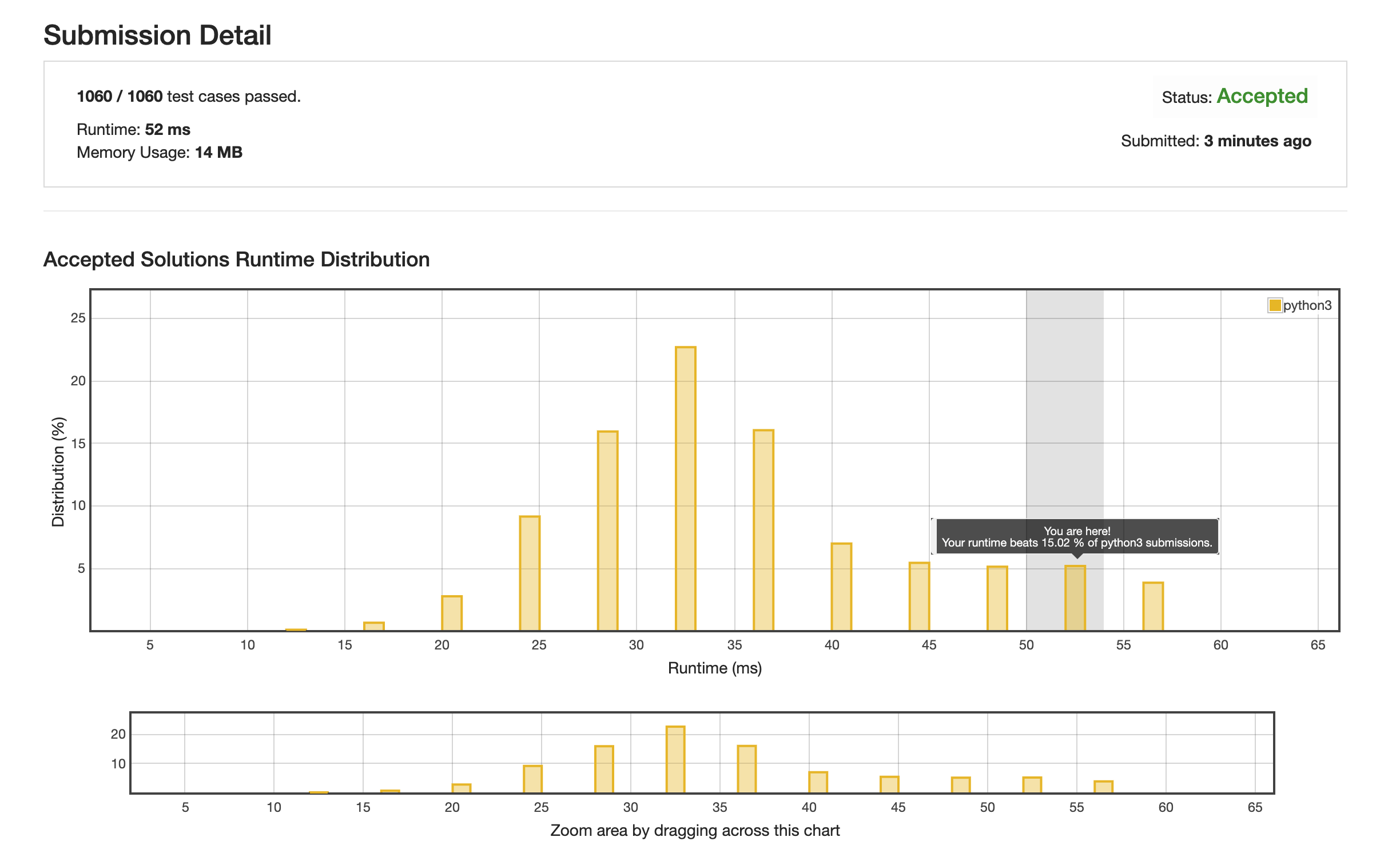The width and height of the screenshot is (1400, 853).
Task: Click the "Runtime: 52 ms" text
Action: coord(133,130)
